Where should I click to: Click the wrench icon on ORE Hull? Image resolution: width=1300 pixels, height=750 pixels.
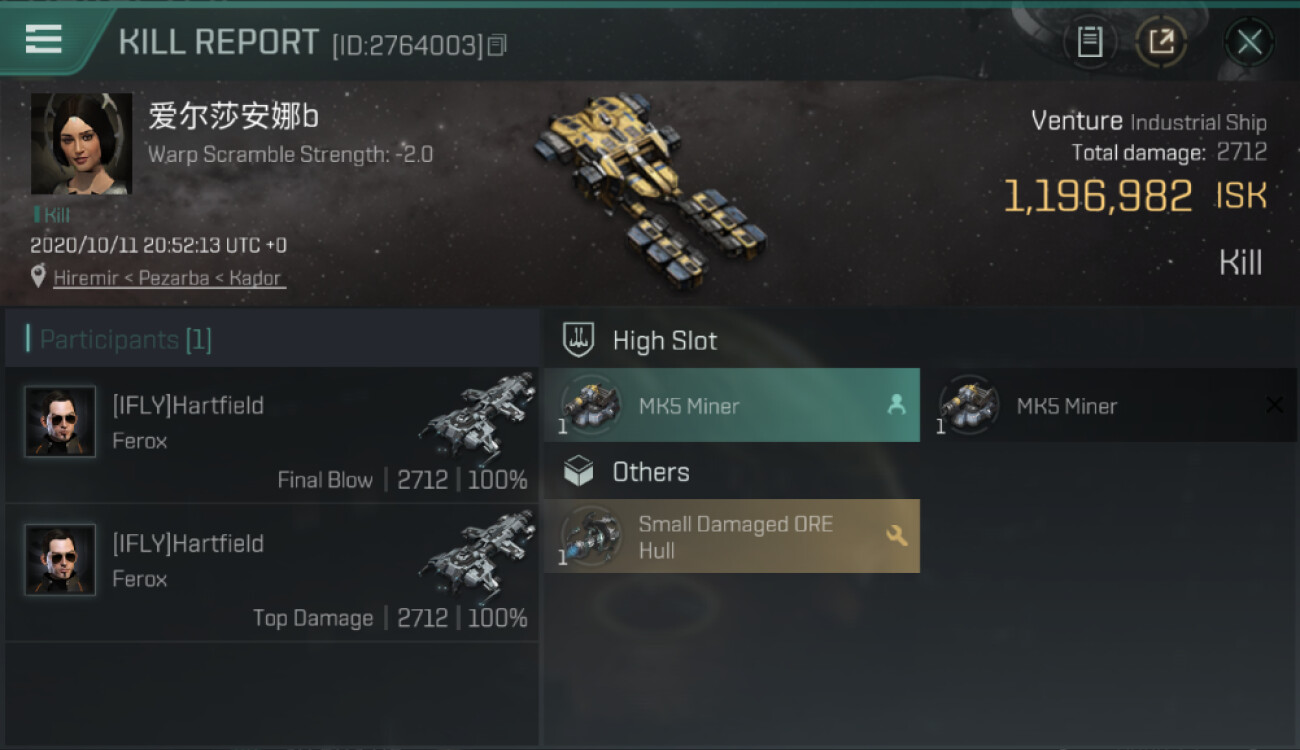tap(896, 536)
